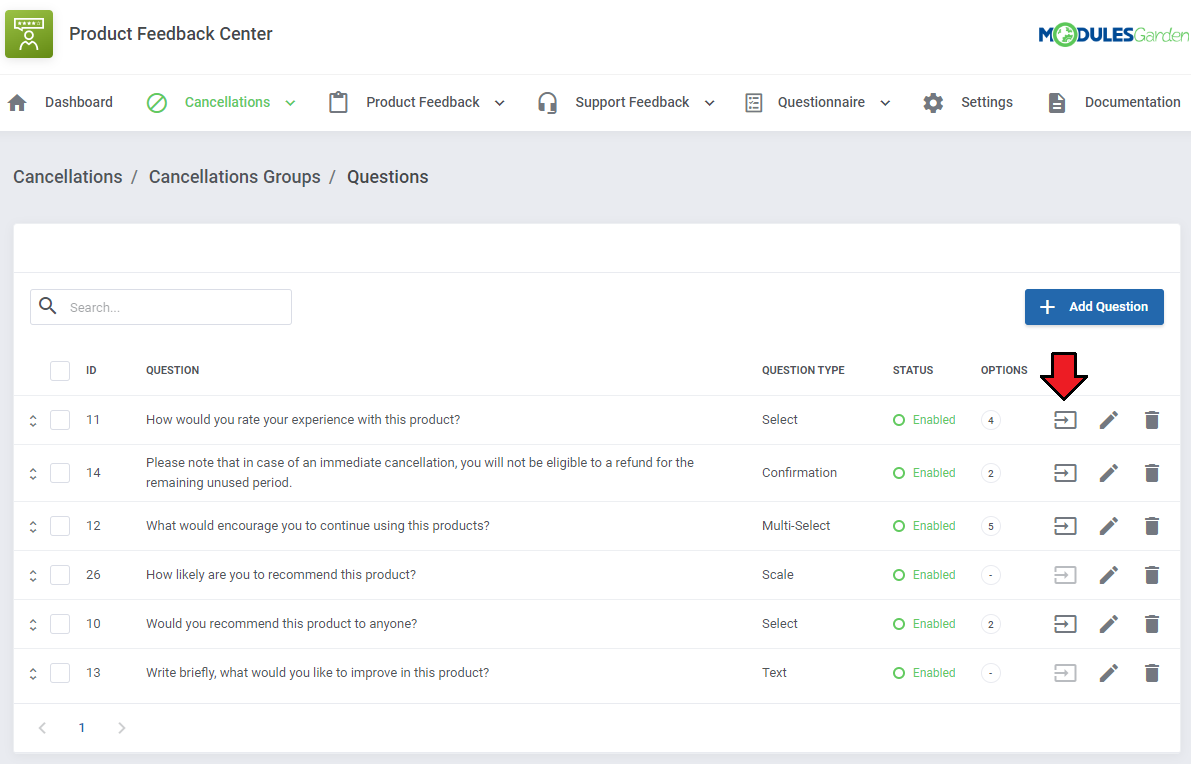Check the box for question 11

pyautogui.click(x=60, y=420)
